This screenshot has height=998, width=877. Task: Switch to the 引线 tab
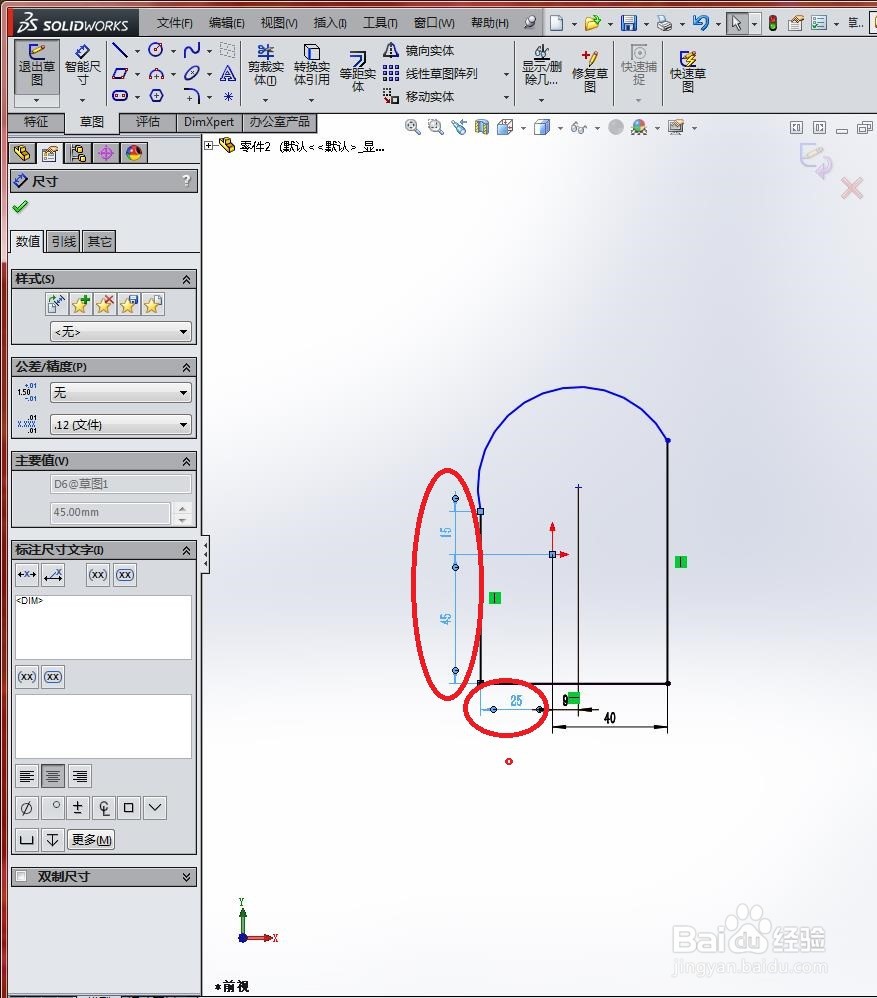click(62, 241)
